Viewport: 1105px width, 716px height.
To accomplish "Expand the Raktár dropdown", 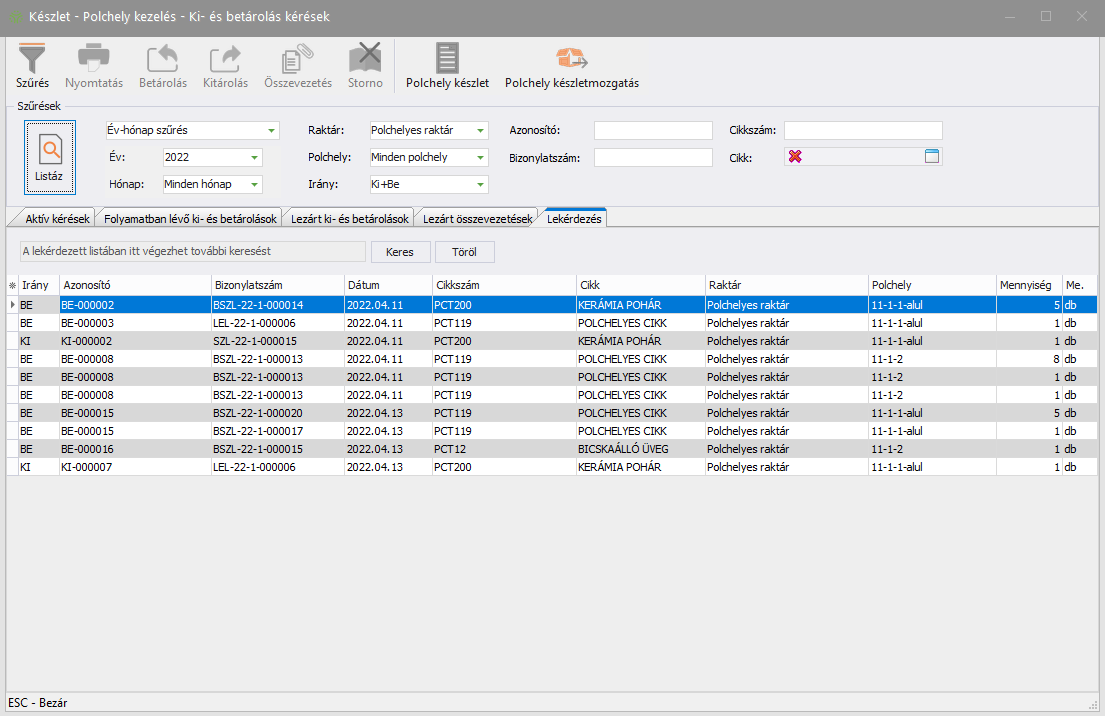I will tap(480, 131).
